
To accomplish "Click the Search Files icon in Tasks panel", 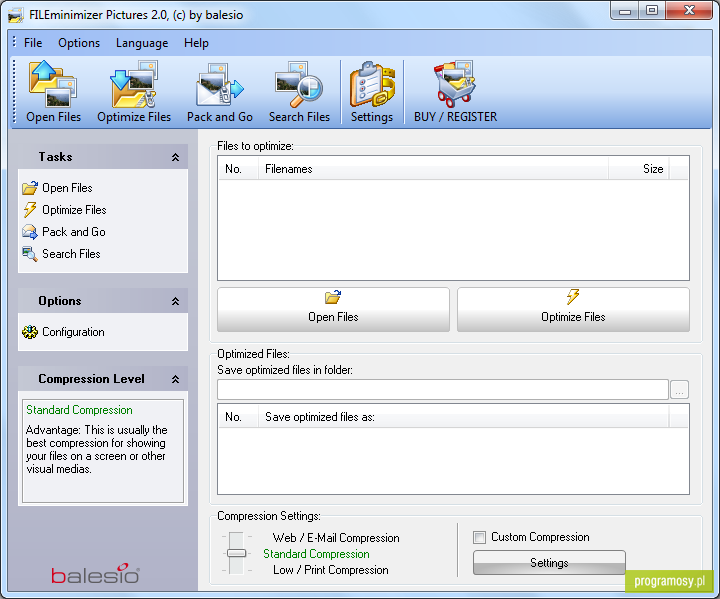I will coord(30,254).
